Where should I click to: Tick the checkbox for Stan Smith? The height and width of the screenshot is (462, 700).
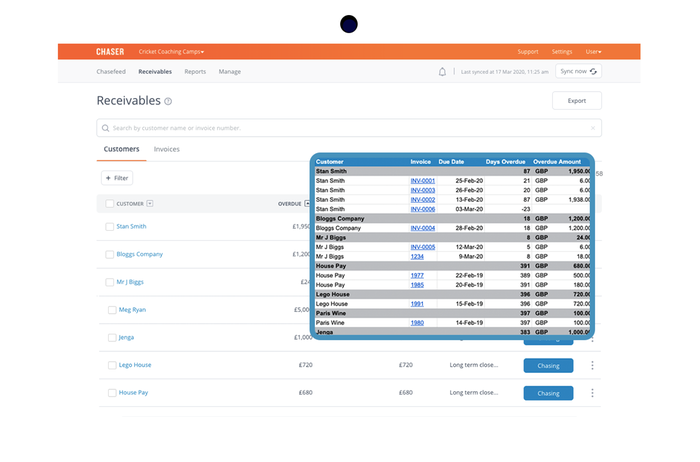coord(109,227)
